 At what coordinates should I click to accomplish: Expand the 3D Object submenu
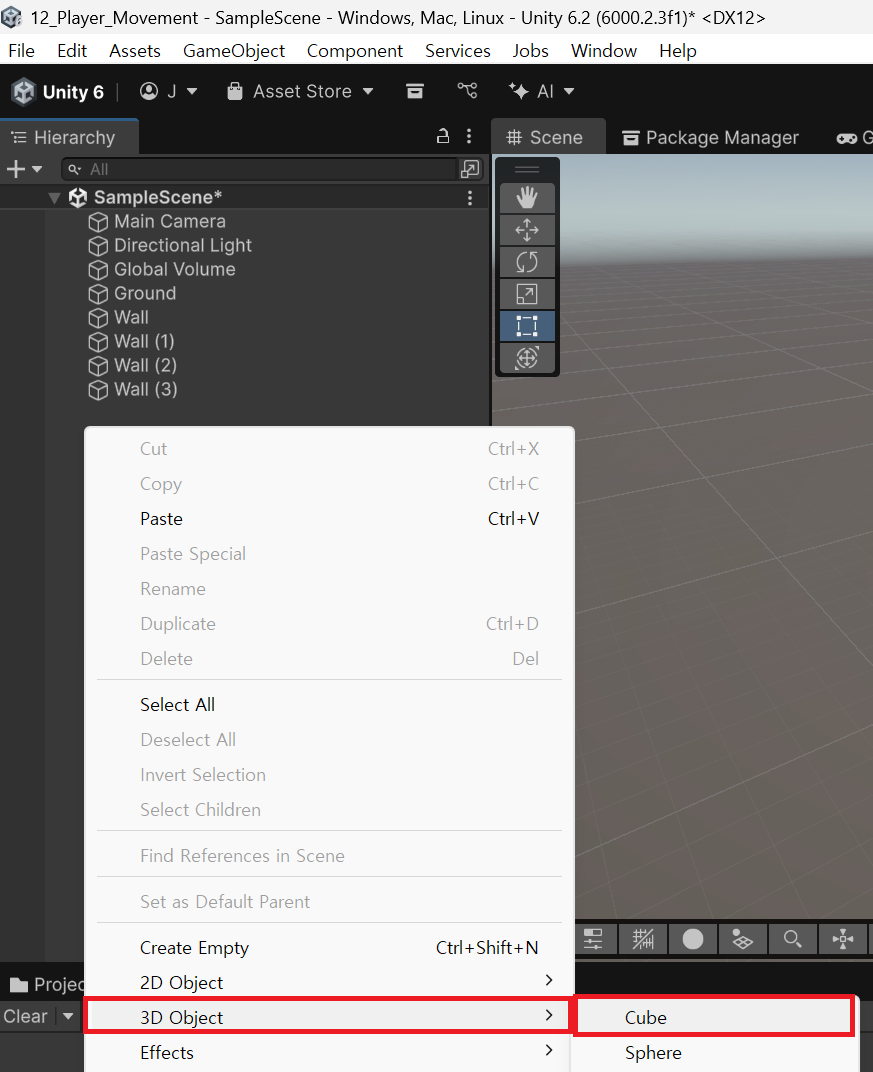coord(330,1017)
